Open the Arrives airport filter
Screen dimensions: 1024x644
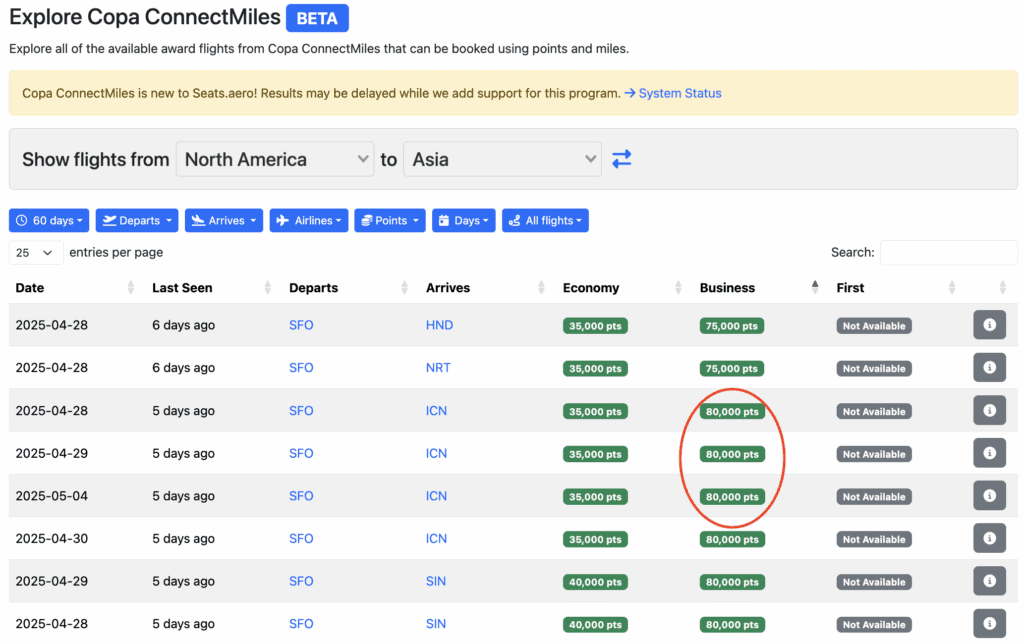pos(223,220)
